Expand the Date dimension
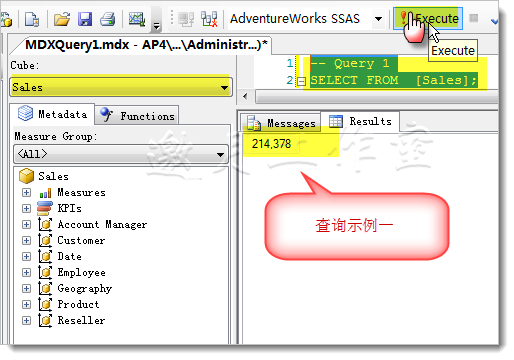514x360 pixels. [26, 256]
